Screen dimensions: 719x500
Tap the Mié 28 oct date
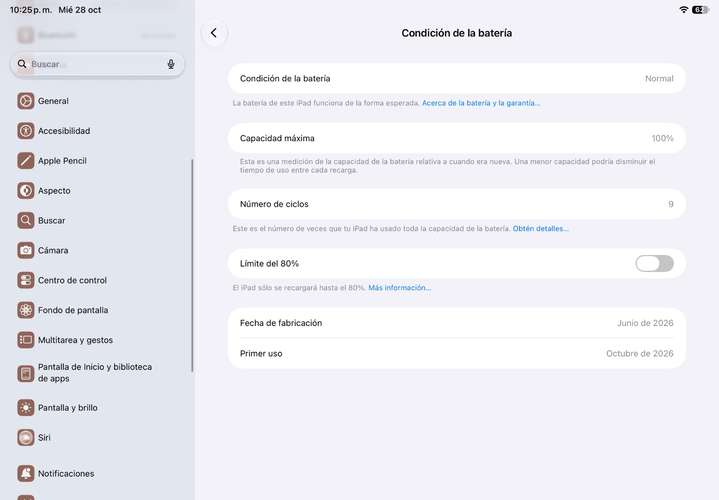pos(80,10)
